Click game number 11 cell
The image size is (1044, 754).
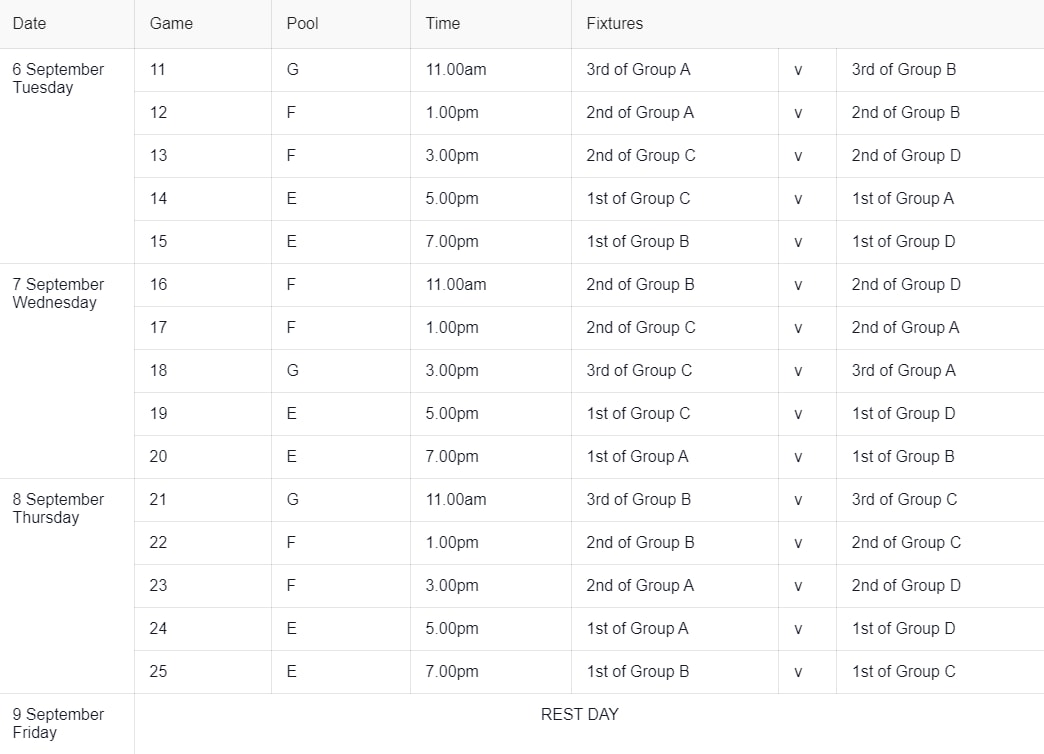pyautogui.click(x=158, y=69)
